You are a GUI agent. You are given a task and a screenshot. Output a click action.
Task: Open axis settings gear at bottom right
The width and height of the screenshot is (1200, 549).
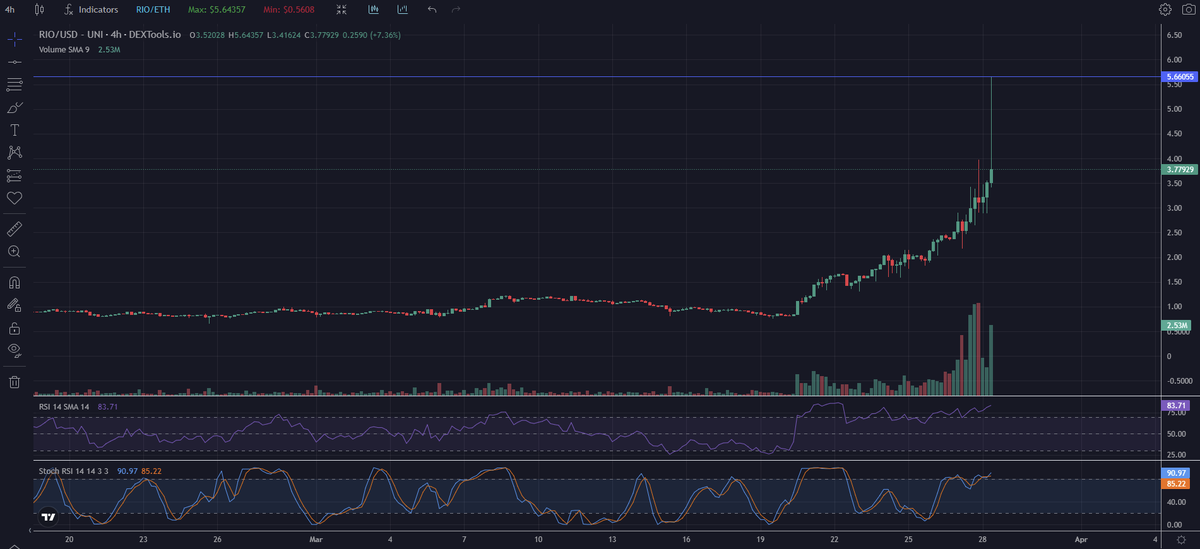click(x=1181, y=540)
